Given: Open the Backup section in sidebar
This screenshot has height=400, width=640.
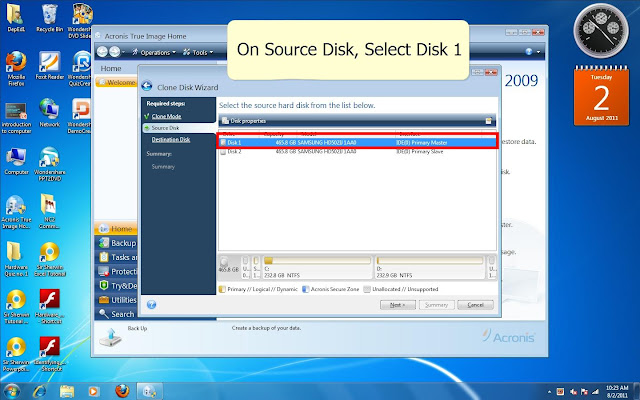Looking at the screenshot, I should coord(116,243).
